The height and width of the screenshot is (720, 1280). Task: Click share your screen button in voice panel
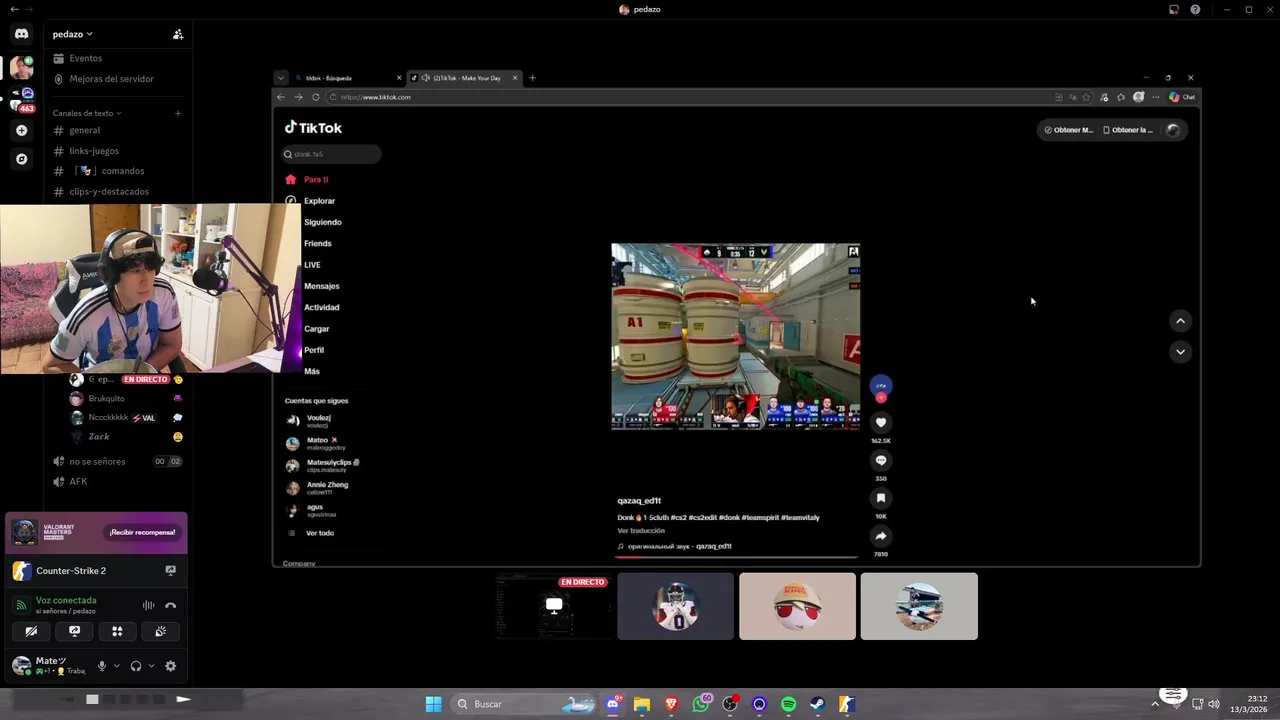pos(74,631)
